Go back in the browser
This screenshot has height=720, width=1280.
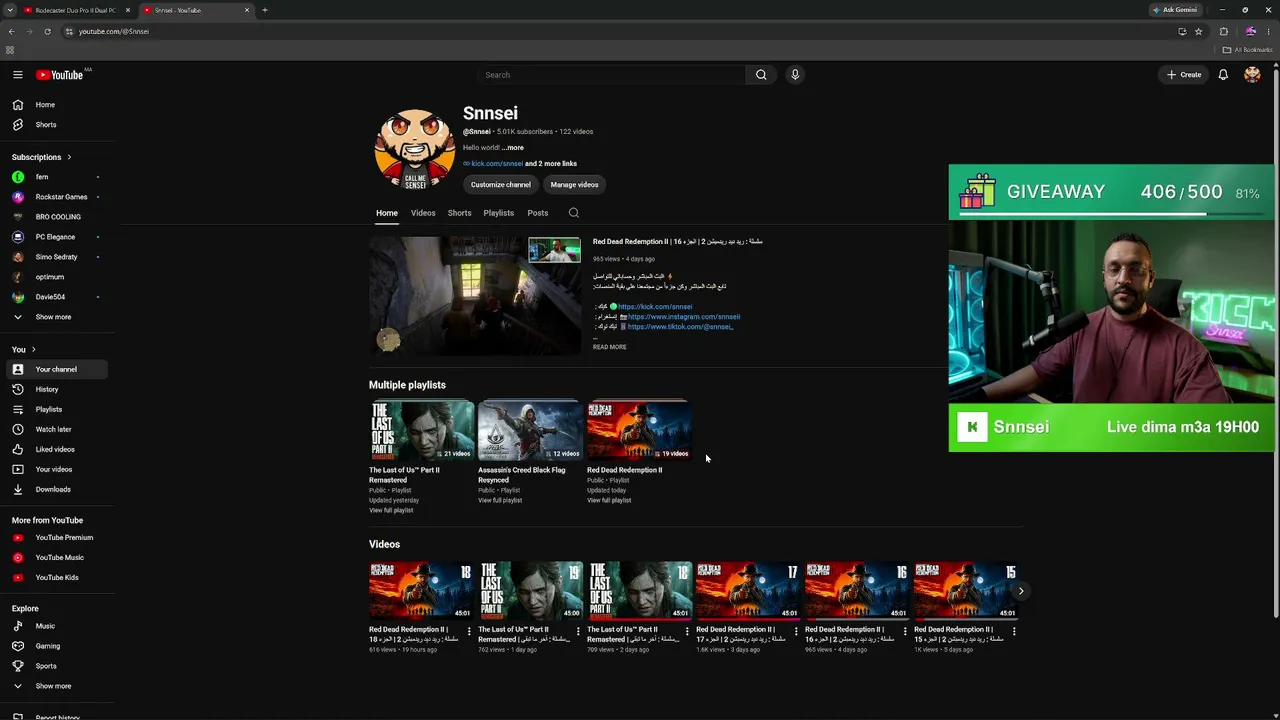pyautogui.click(x=11, y=31)
